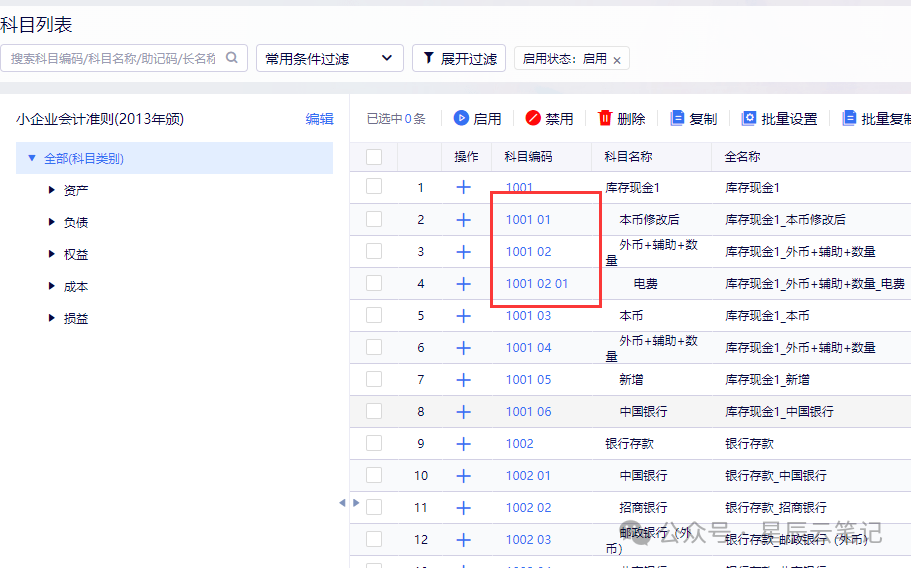This screenshot has height=568, width=911.
Task: Click the plus icon for row 1002 03
Action: 463,539
